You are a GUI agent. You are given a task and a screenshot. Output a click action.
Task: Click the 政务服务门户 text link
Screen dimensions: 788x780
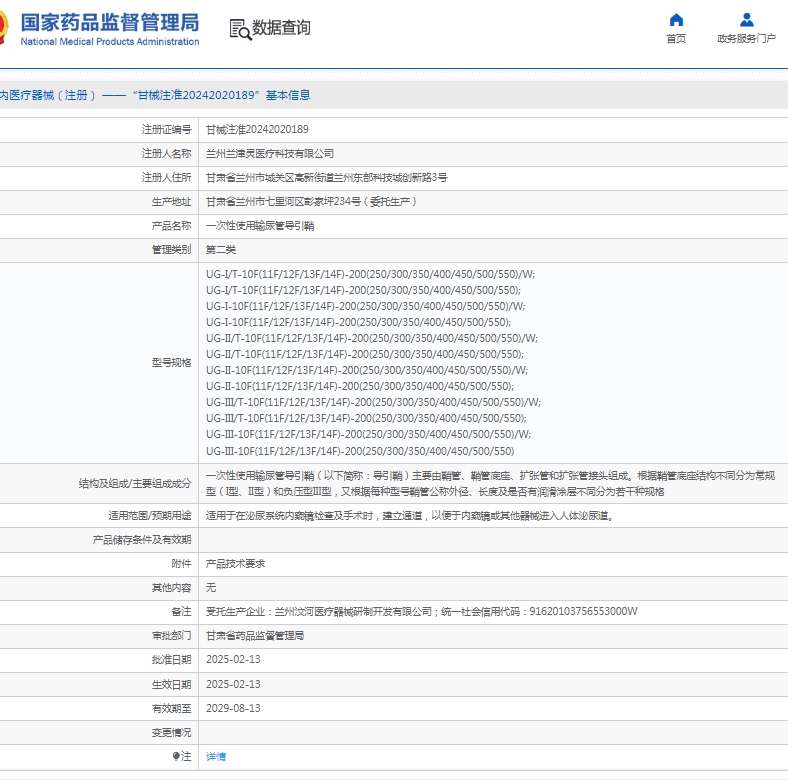pos(746,39)
